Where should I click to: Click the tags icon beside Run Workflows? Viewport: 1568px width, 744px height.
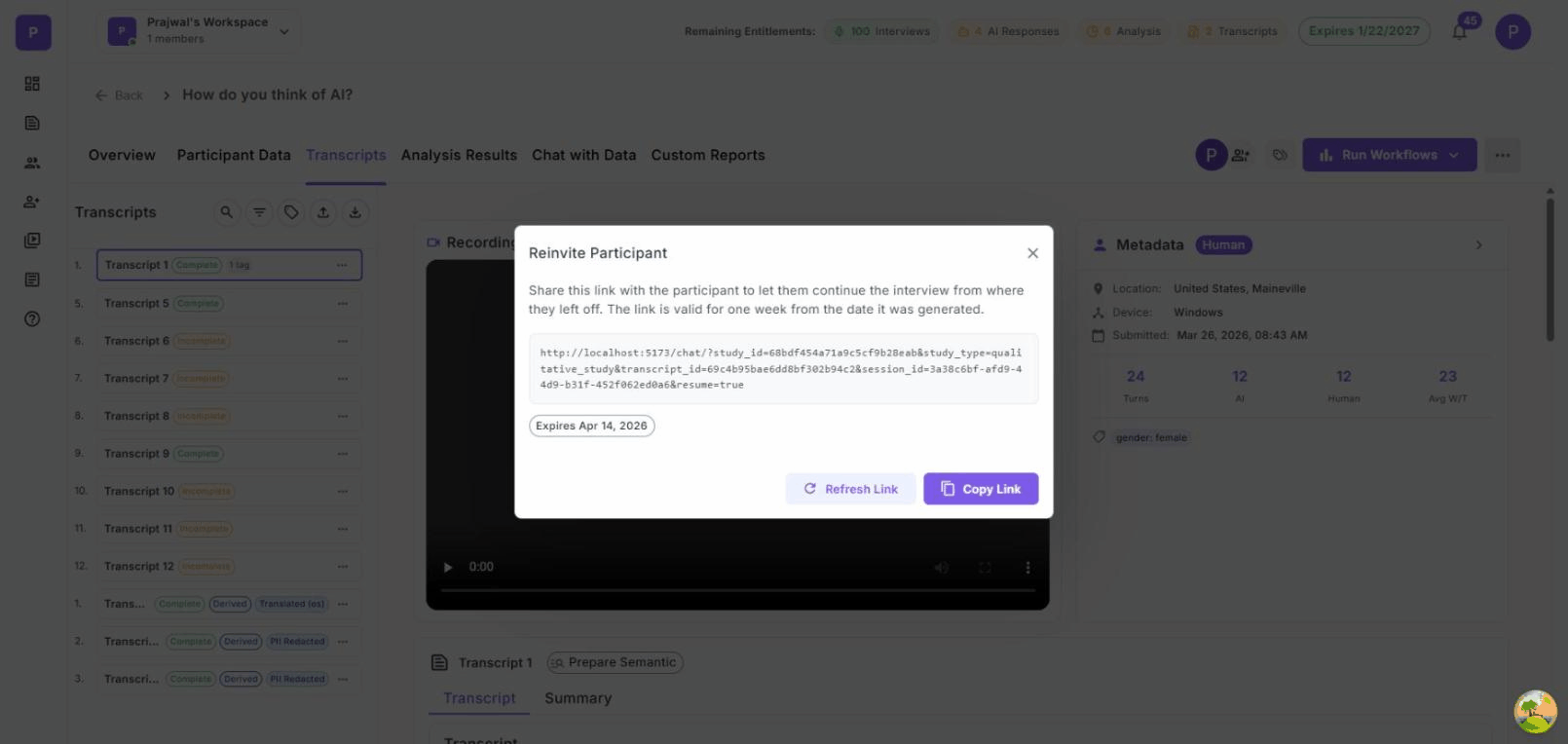pyautogui.click(x=1280, y=155)
